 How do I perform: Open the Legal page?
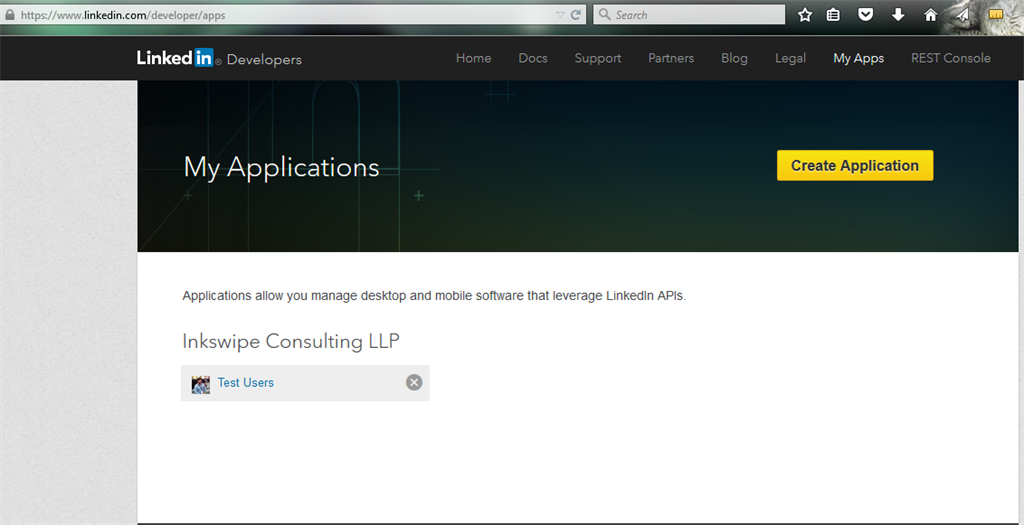click(790, 58)
